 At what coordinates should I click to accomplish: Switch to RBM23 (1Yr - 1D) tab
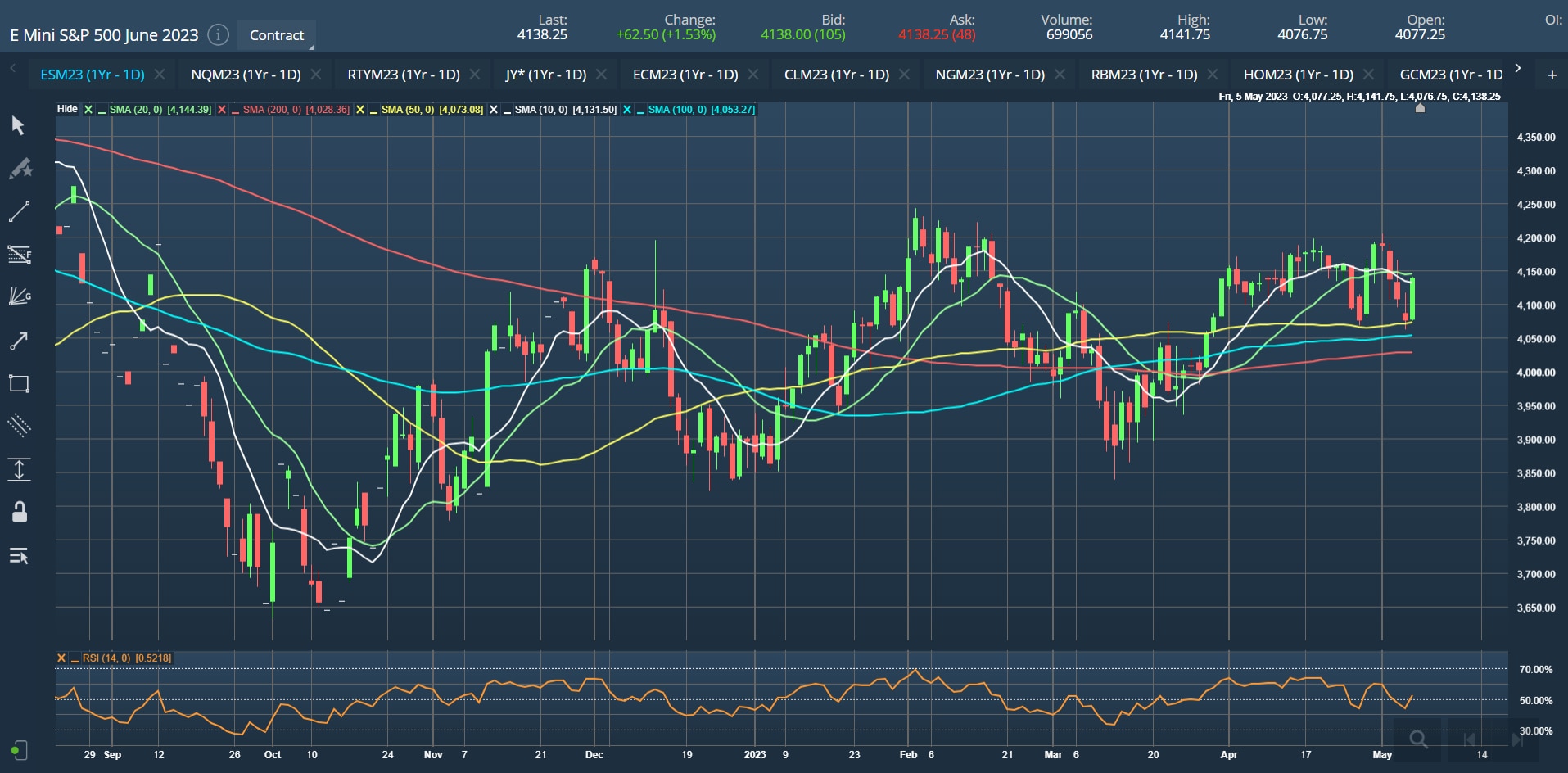coord(1144,75)
